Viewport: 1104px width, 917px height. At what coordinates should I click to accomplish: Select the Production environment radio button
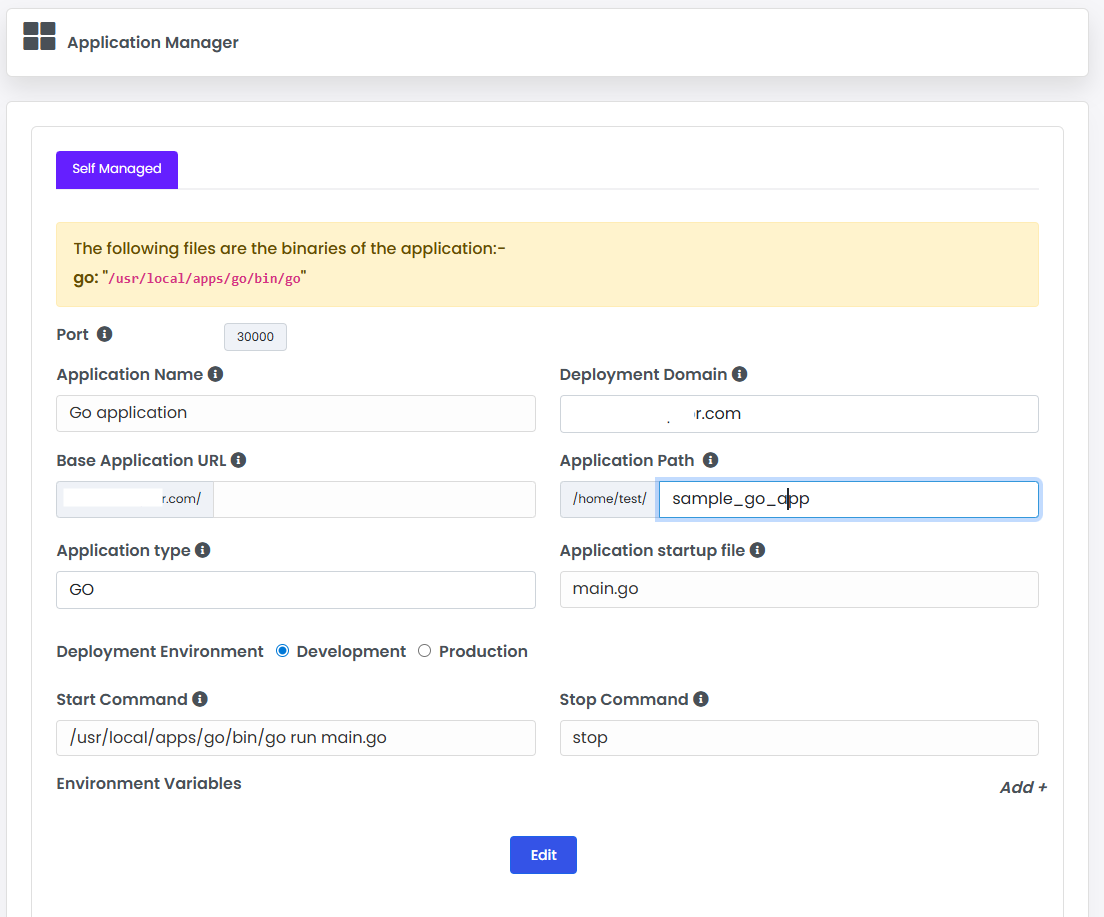pos(424,651)
